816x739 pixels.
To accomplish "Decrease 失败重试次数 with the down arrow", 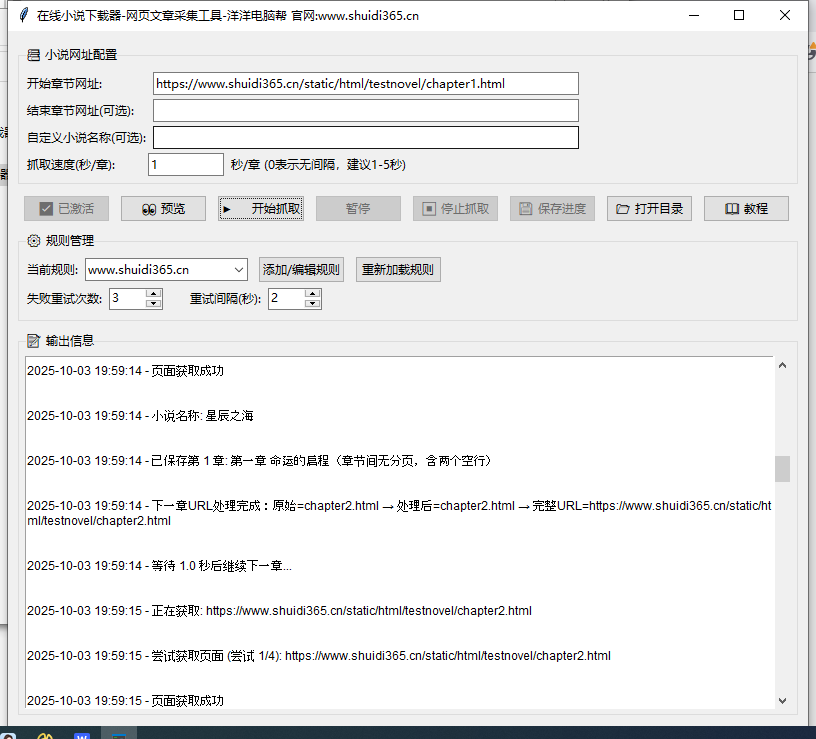I will (x=153, y=303).
